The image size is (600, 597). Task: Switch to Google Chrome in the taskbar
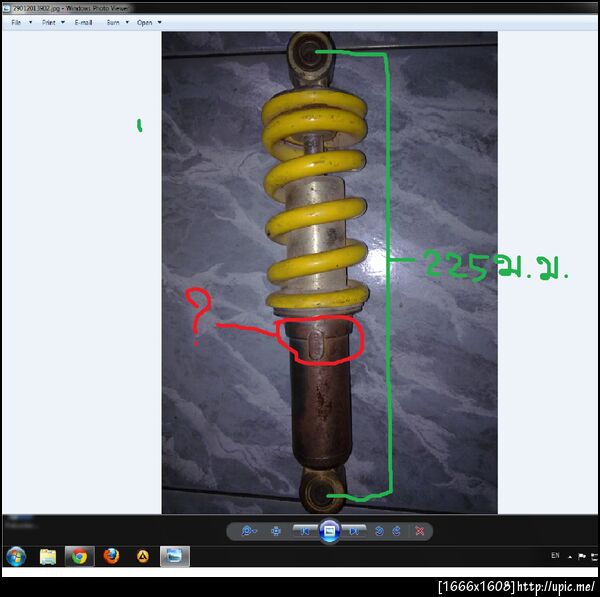[x=79, y=556]
